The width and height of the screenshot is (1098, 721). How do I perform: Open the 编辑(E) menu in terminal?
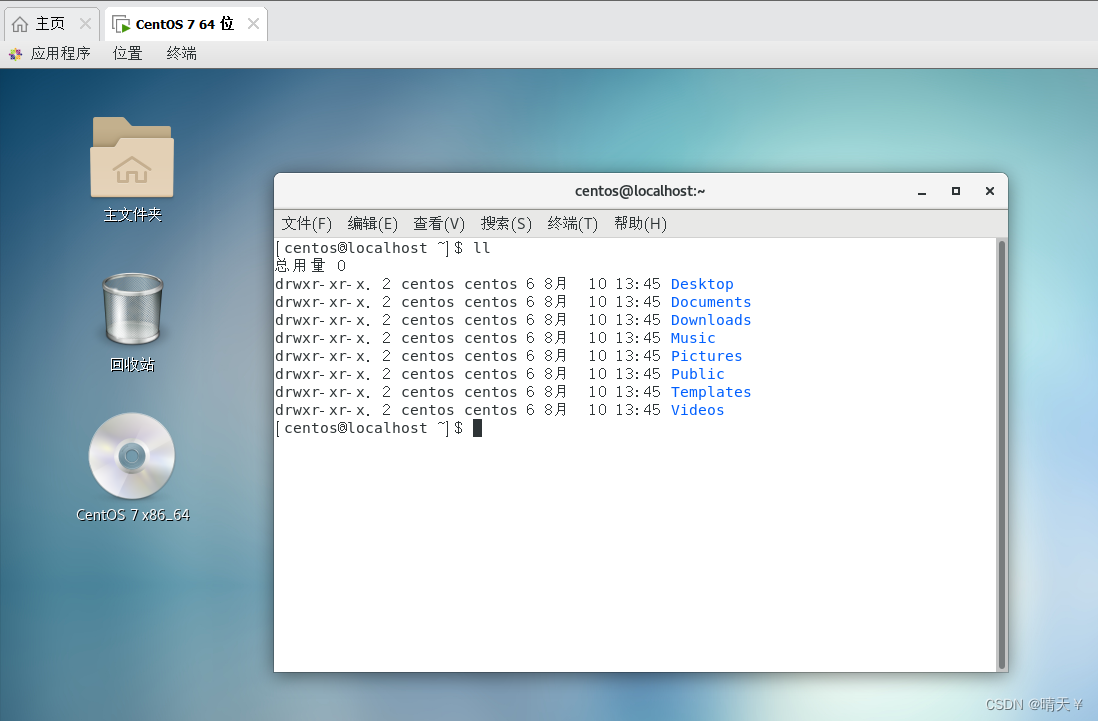[x=372, y=223]
